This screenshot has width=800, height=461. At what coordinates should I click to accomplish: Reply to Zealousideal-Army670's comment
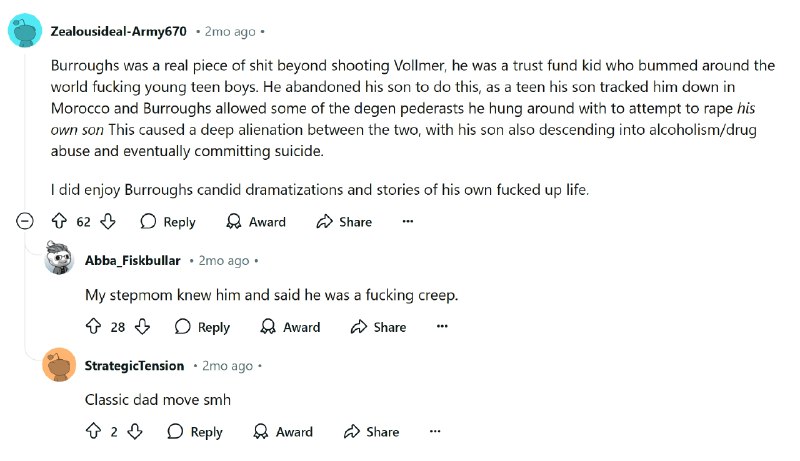coord(168,222)
